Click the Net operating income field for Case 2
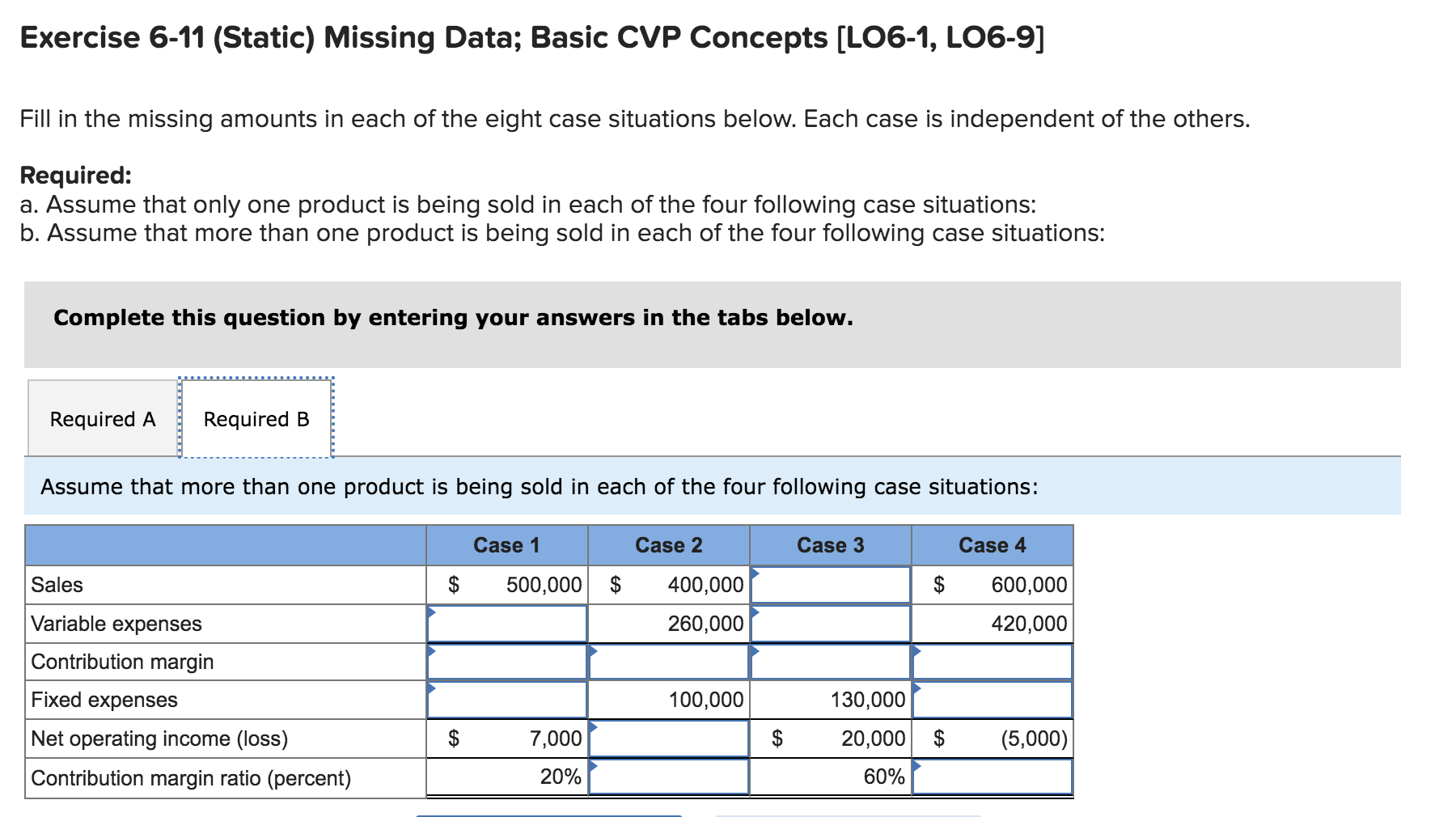Screen dimensions: 1456x817 coord(667,738)
